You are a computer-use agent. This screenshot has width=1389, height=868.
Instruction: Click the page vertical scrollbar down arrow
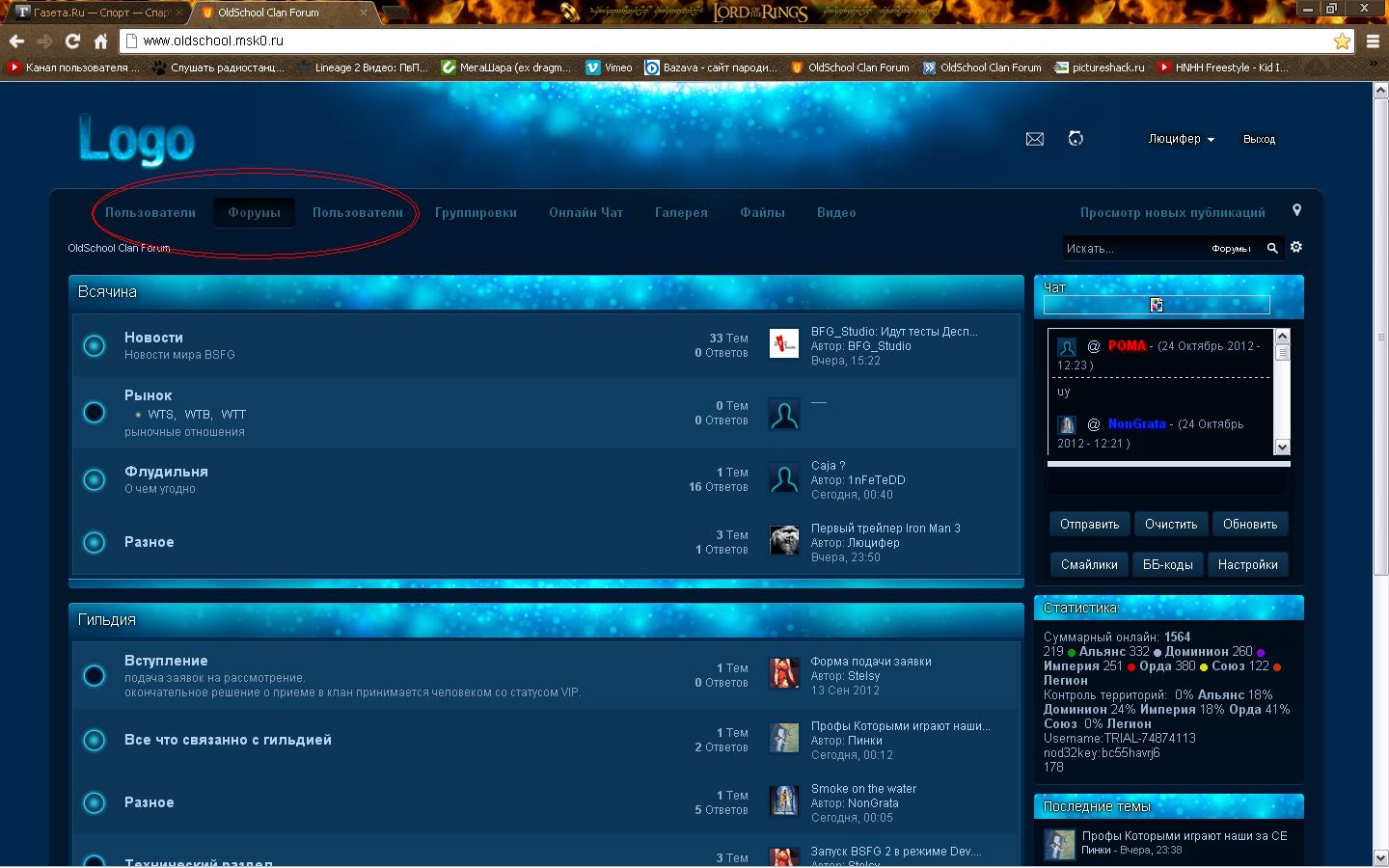click(1380, 857)
